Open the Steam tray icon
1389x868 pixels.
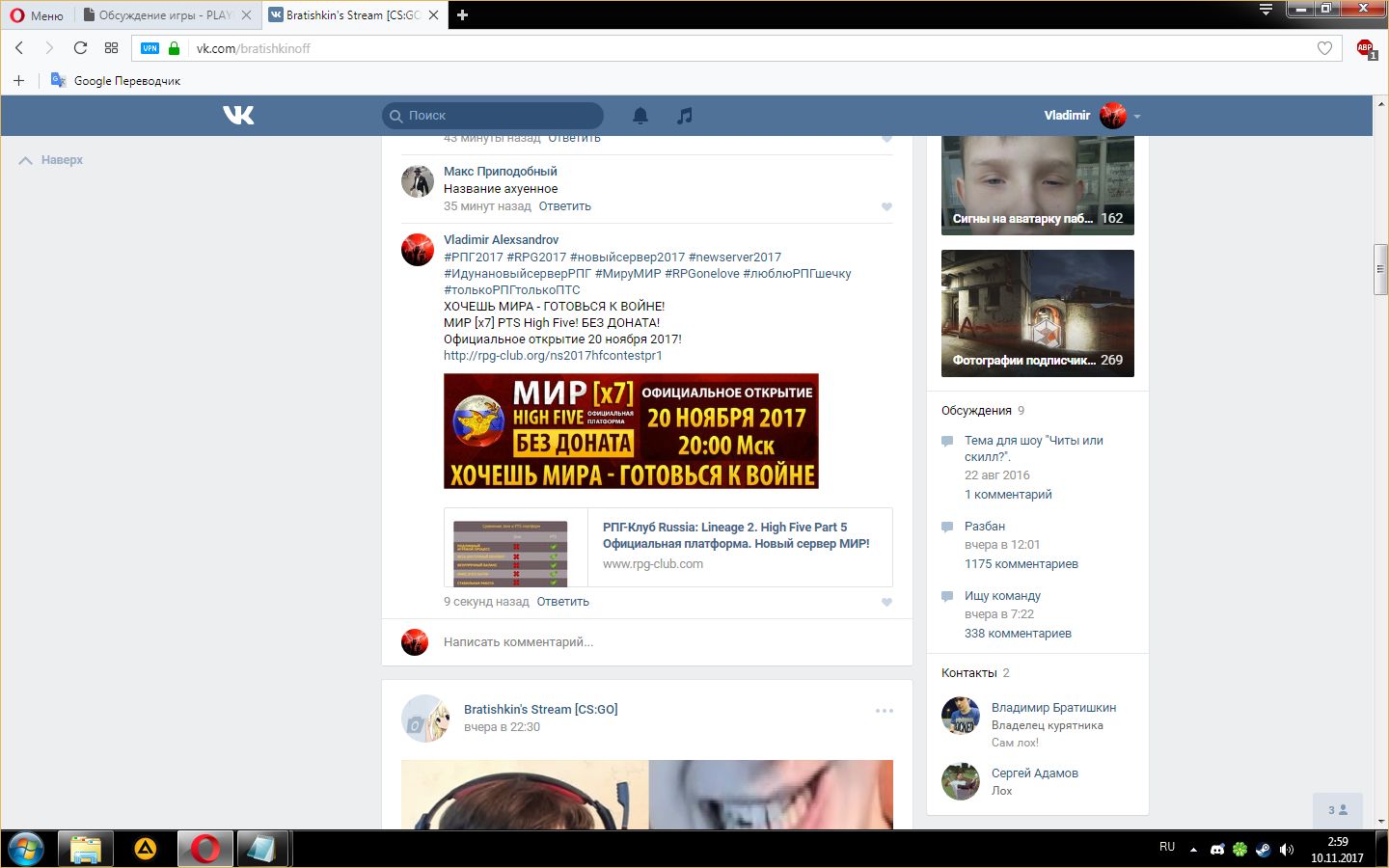1263,850
